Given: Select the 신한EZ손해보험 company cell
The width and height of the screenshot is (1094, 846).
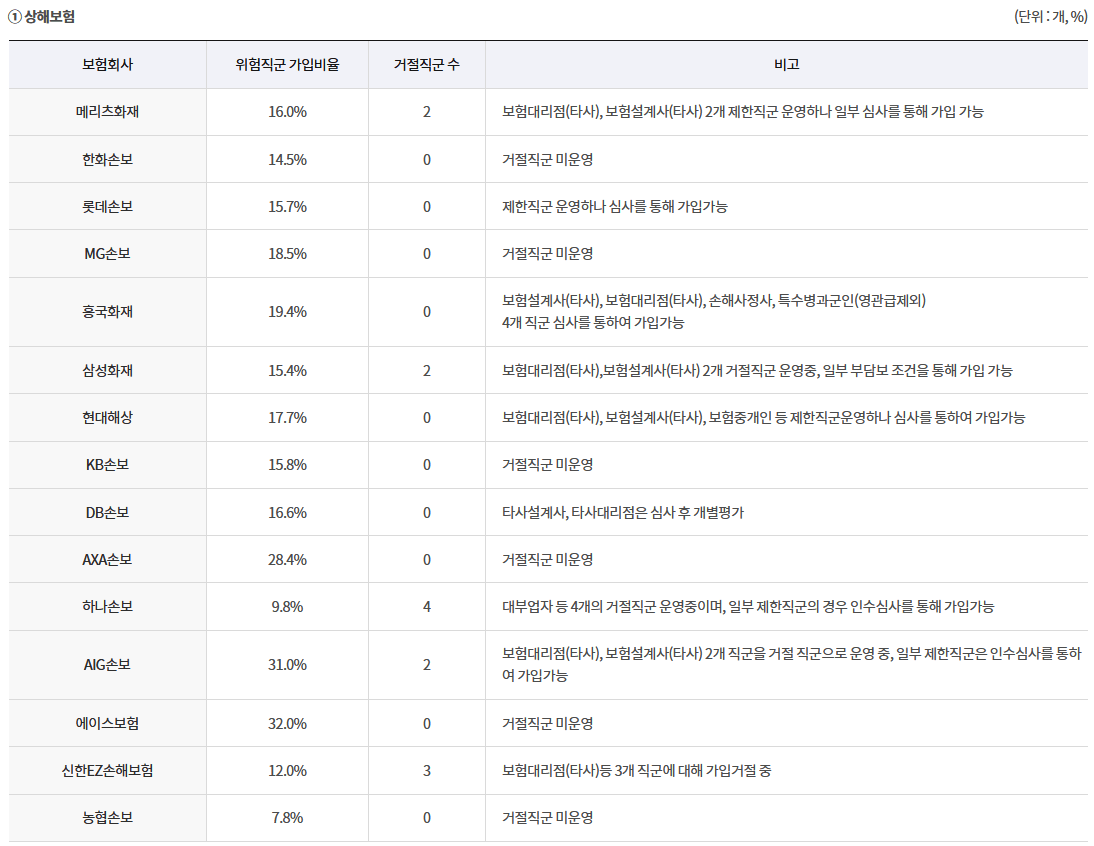Looking at the screenshot, I should [107, 771].
